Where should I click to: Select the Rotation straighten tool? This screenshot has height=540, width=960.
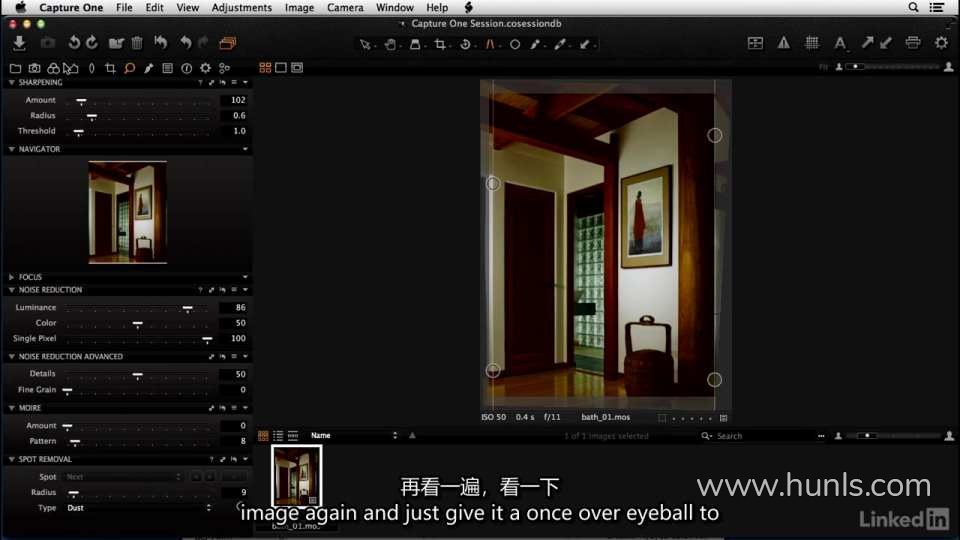(x=465, y=44)
